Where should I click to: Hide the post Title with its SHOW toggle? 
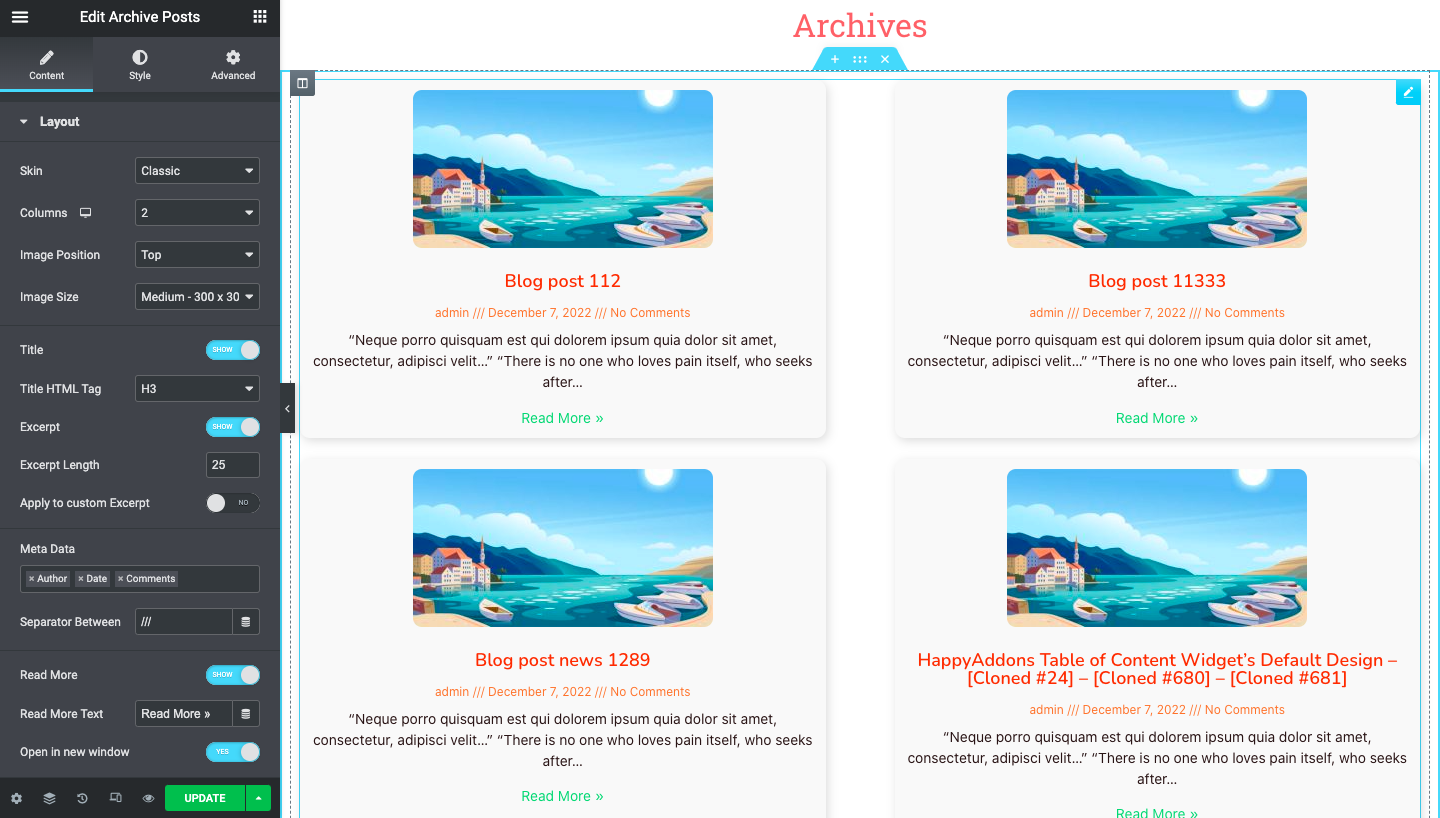coord(232,349)
